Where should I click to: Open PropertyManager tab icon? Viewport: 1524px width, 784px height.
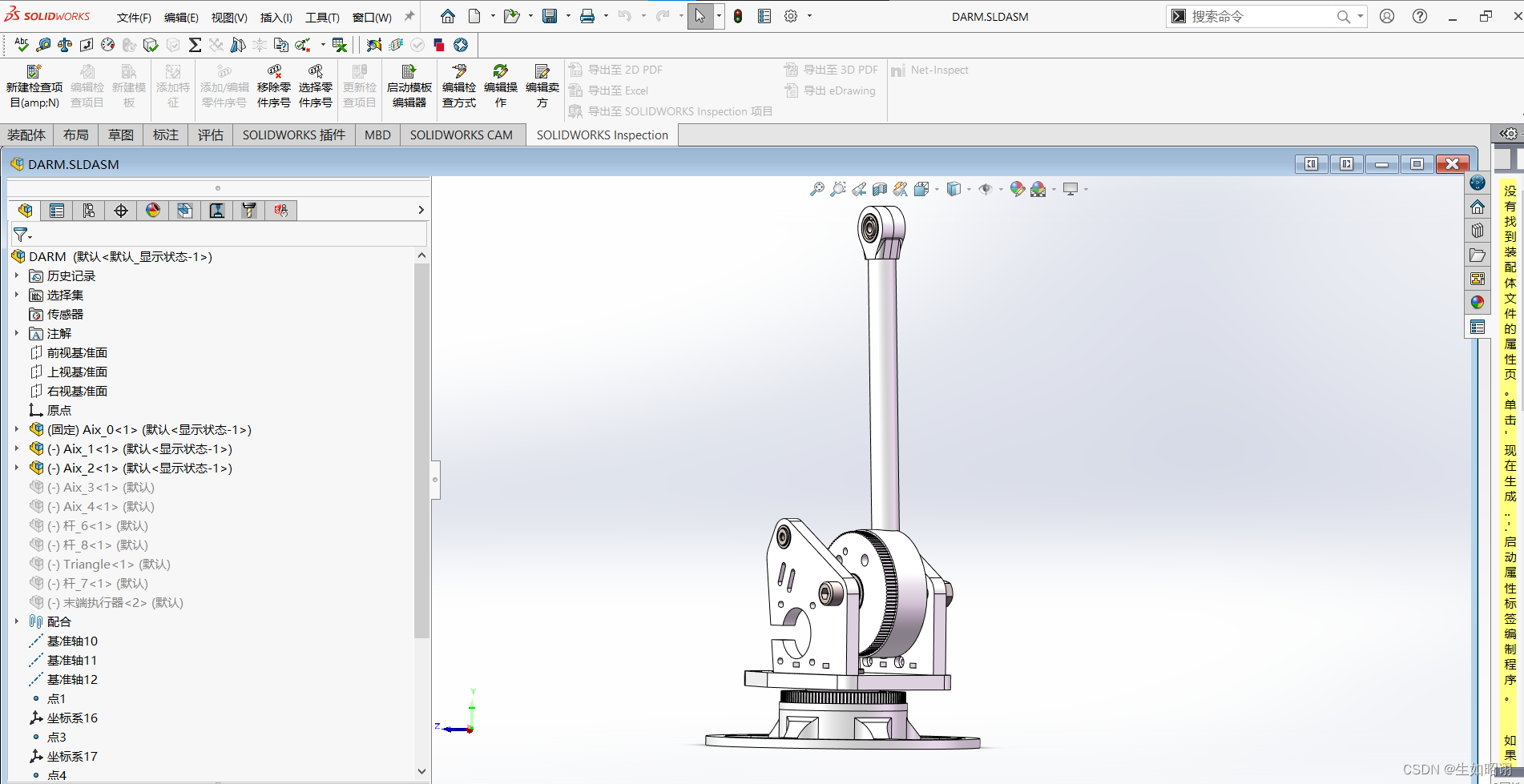57,210
